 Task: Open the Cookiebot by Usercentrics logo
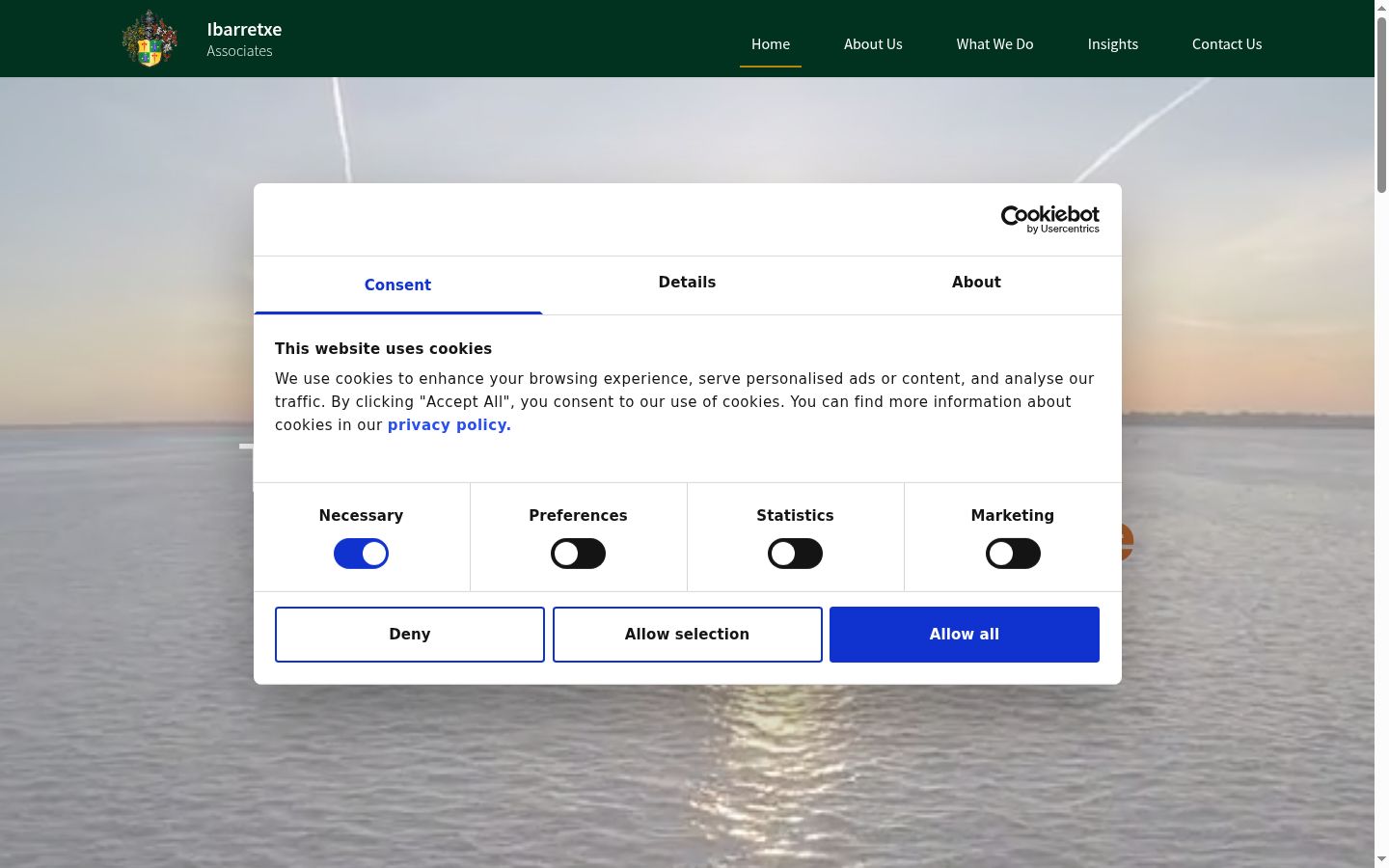(x=1049, y=219)
